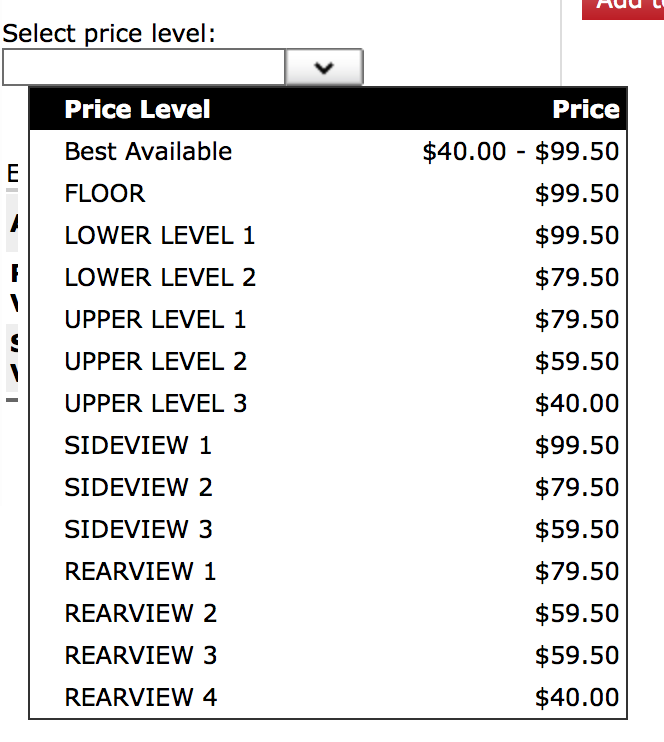Click the red Add button at top
This screenshot has width=664, height=742.
click(624, 6)
